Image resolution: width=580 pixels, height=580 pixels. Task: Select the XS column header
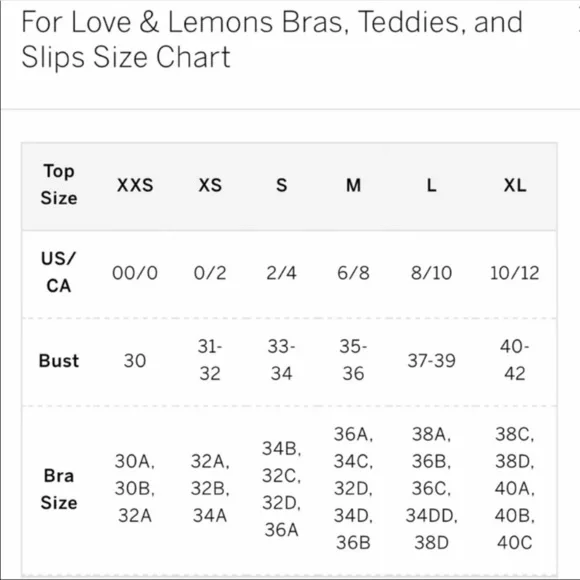tap(210, 185)
